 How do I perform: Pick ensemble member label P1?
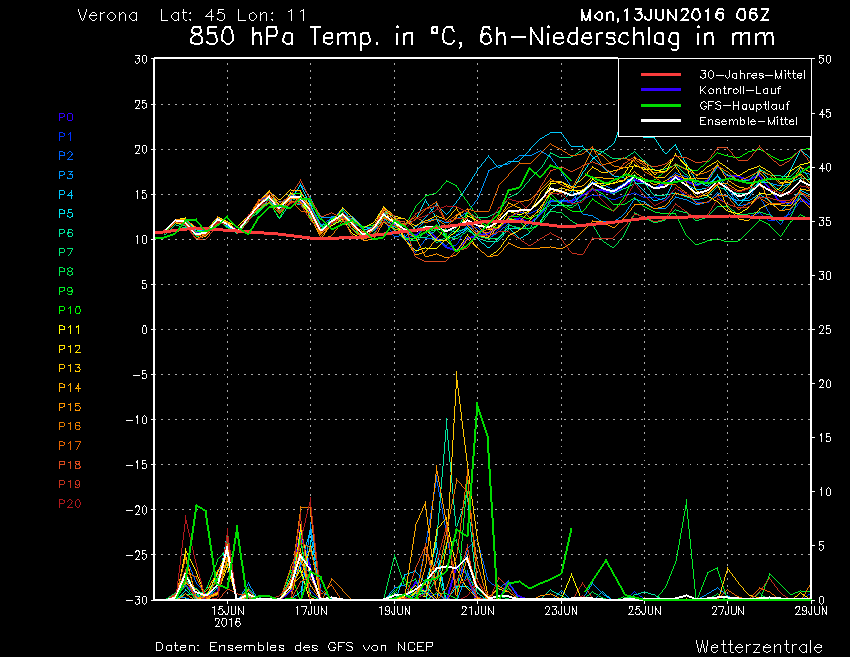66,137
